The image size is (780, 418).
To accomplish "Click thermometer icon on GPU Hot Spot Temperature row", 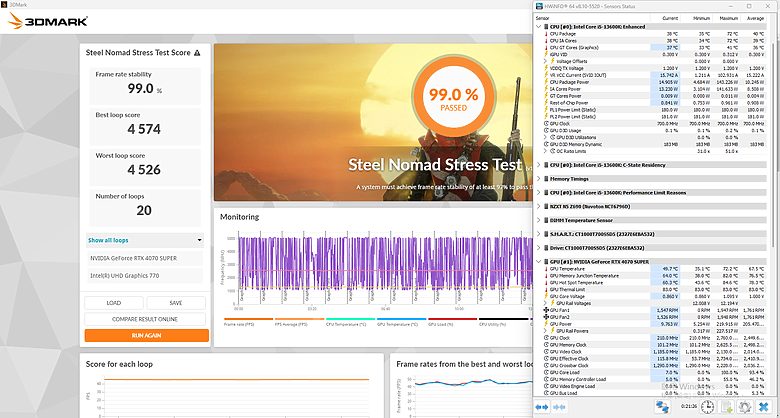I will click(x=547, y=283).
